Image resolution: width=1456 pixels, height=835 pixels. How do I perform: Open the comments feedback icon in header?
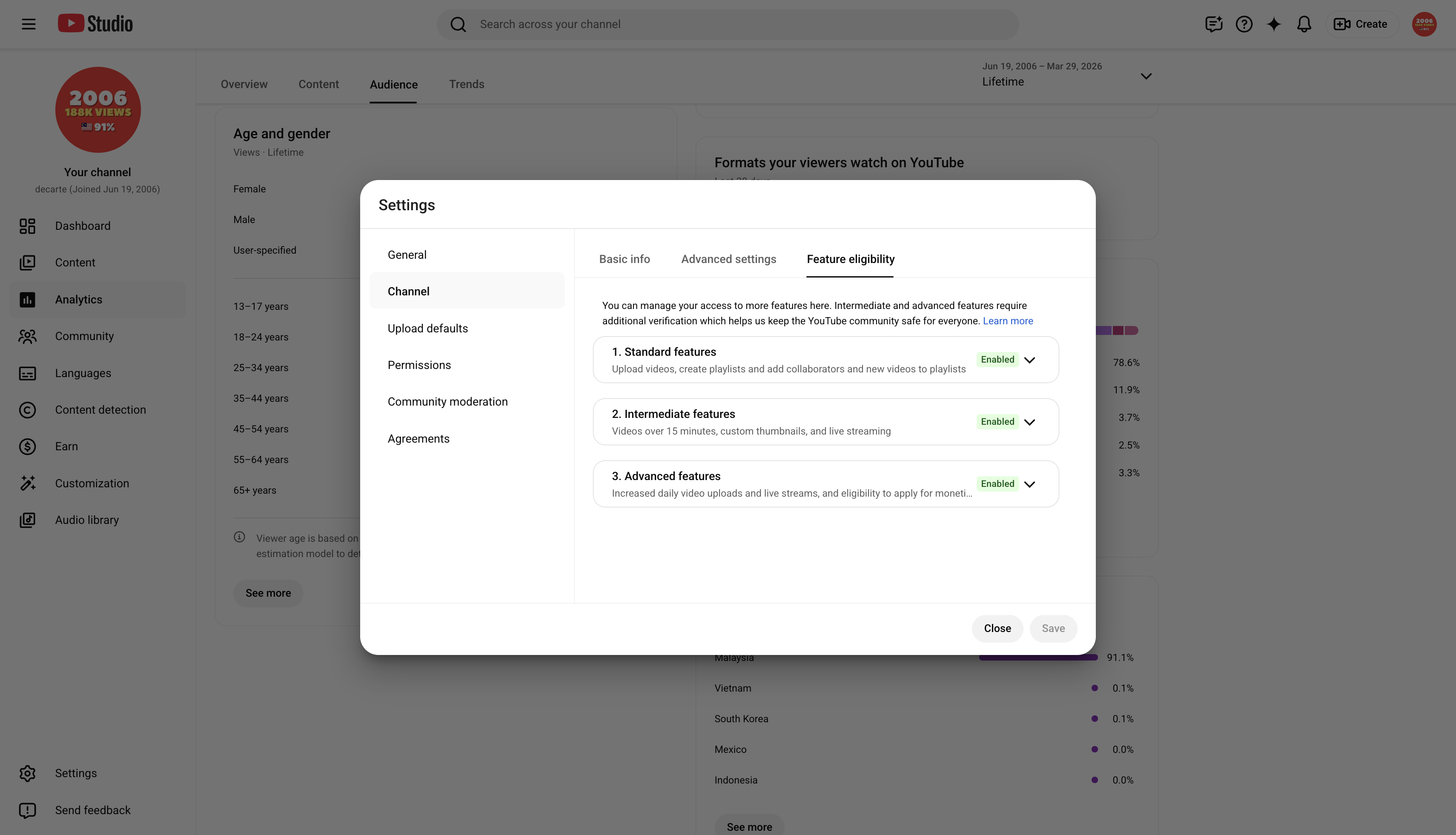coord(1213,24)
